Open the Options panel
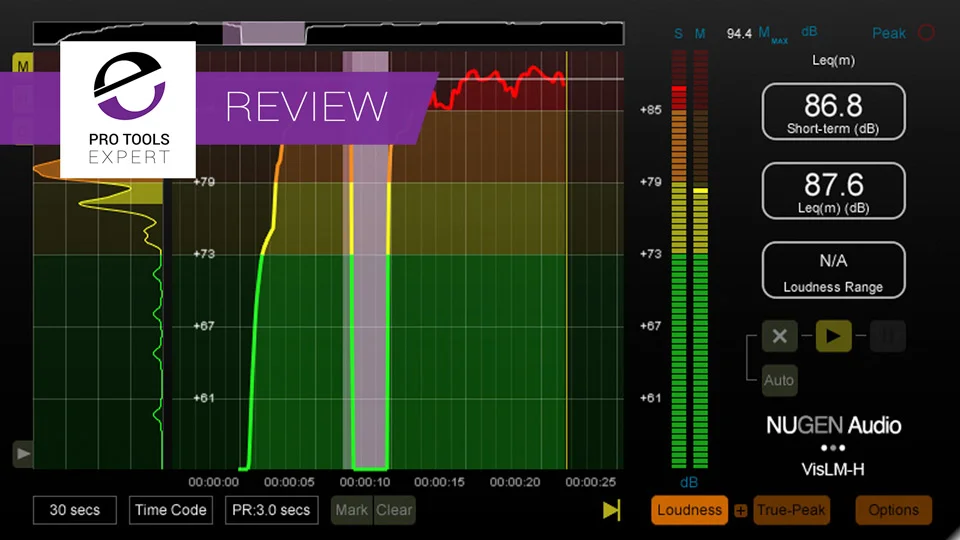This screenshot has height=540, width=960. click(x=893, y=510)
